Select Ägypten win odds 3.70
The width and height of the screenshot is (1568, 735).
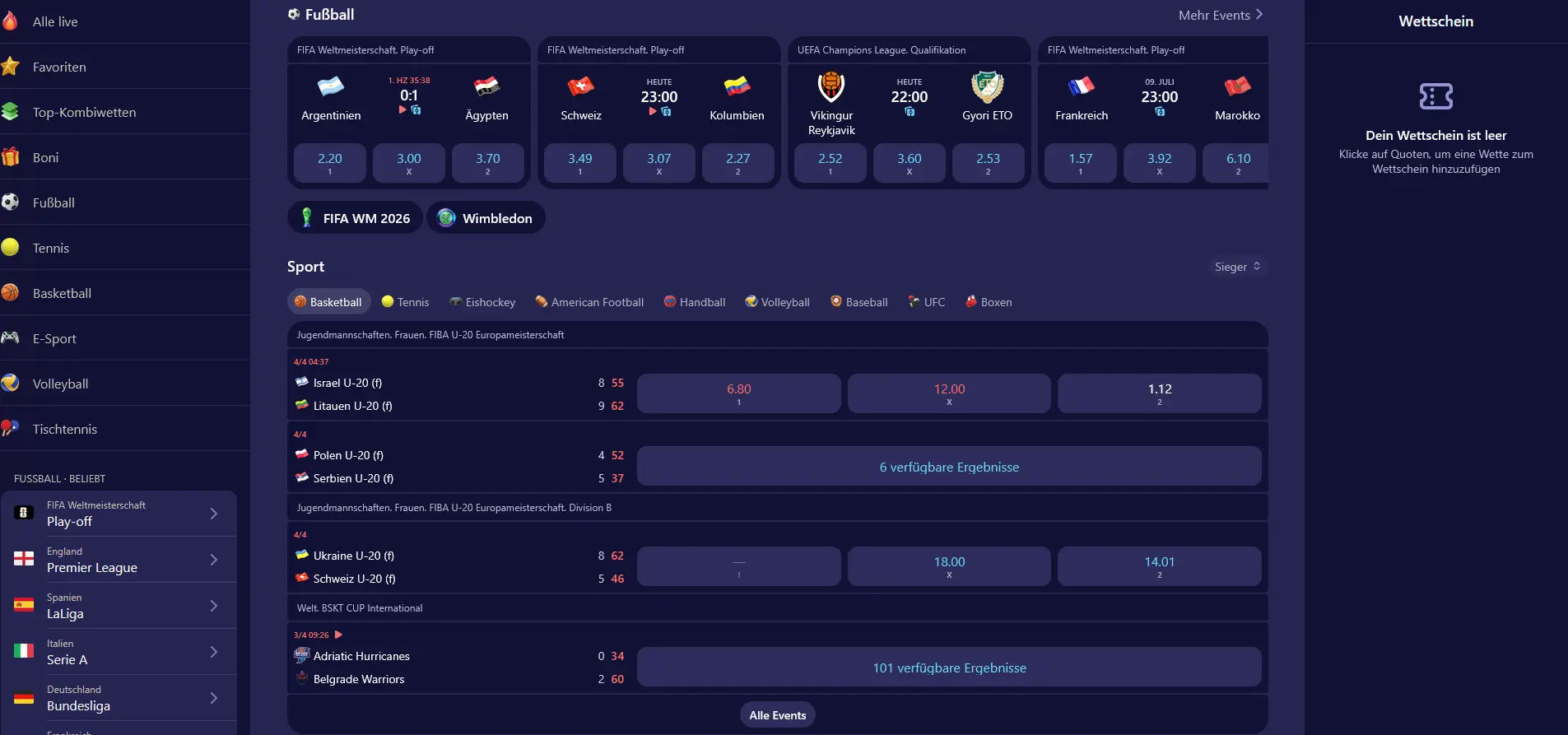pos(488,163)
